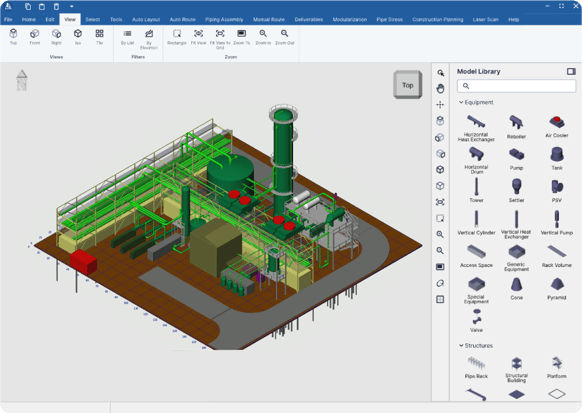Viewport: 582px width, 413px height.
Task: Click the delete trash icon in title bar
Action: [56, 6]
